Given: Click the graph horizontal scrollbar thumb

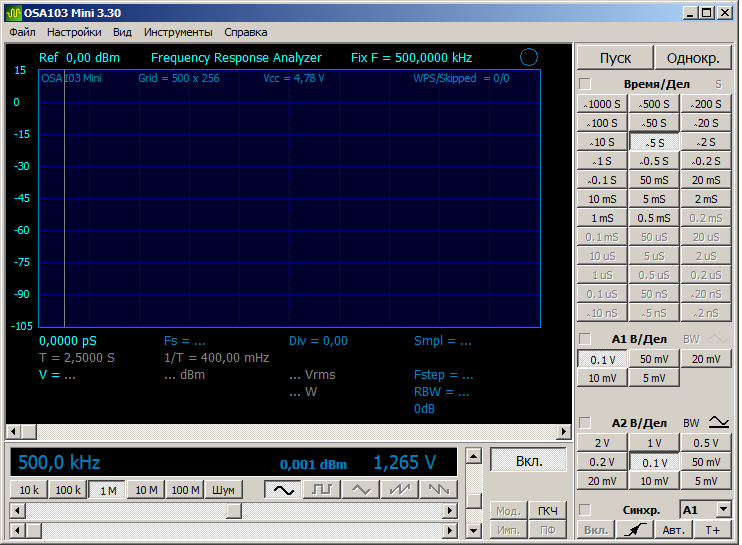Looking at the screenshot, I should (x=29, y=431).
